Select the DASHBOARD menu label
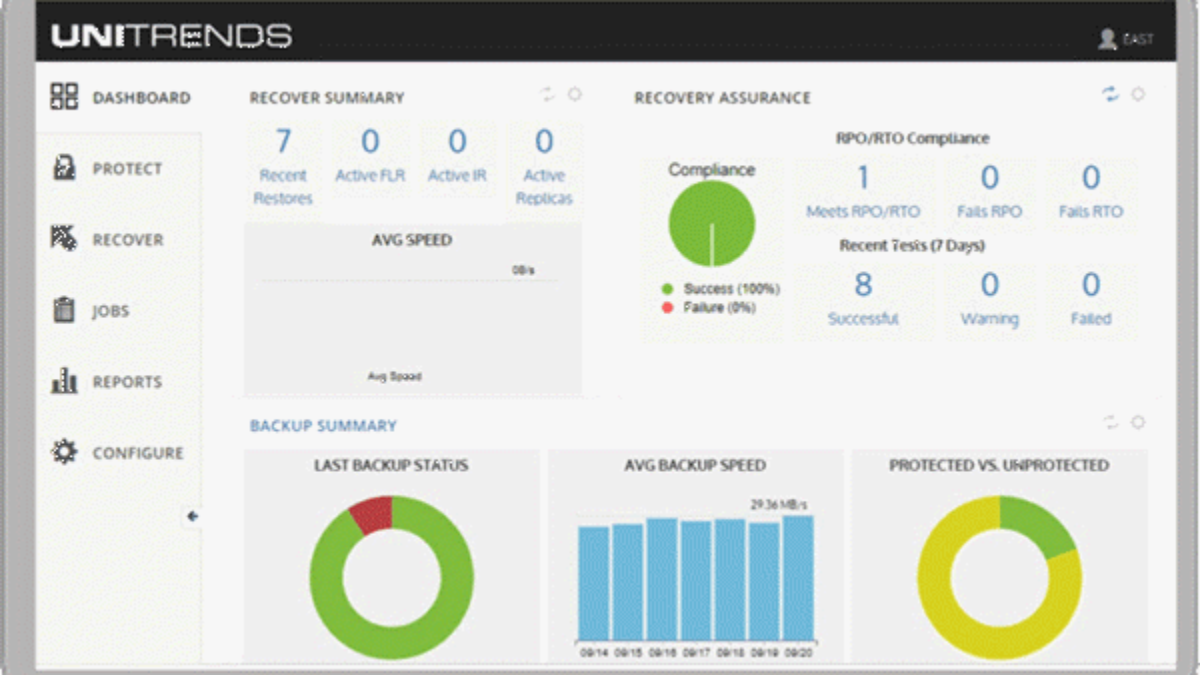 (x=141, y=98)
